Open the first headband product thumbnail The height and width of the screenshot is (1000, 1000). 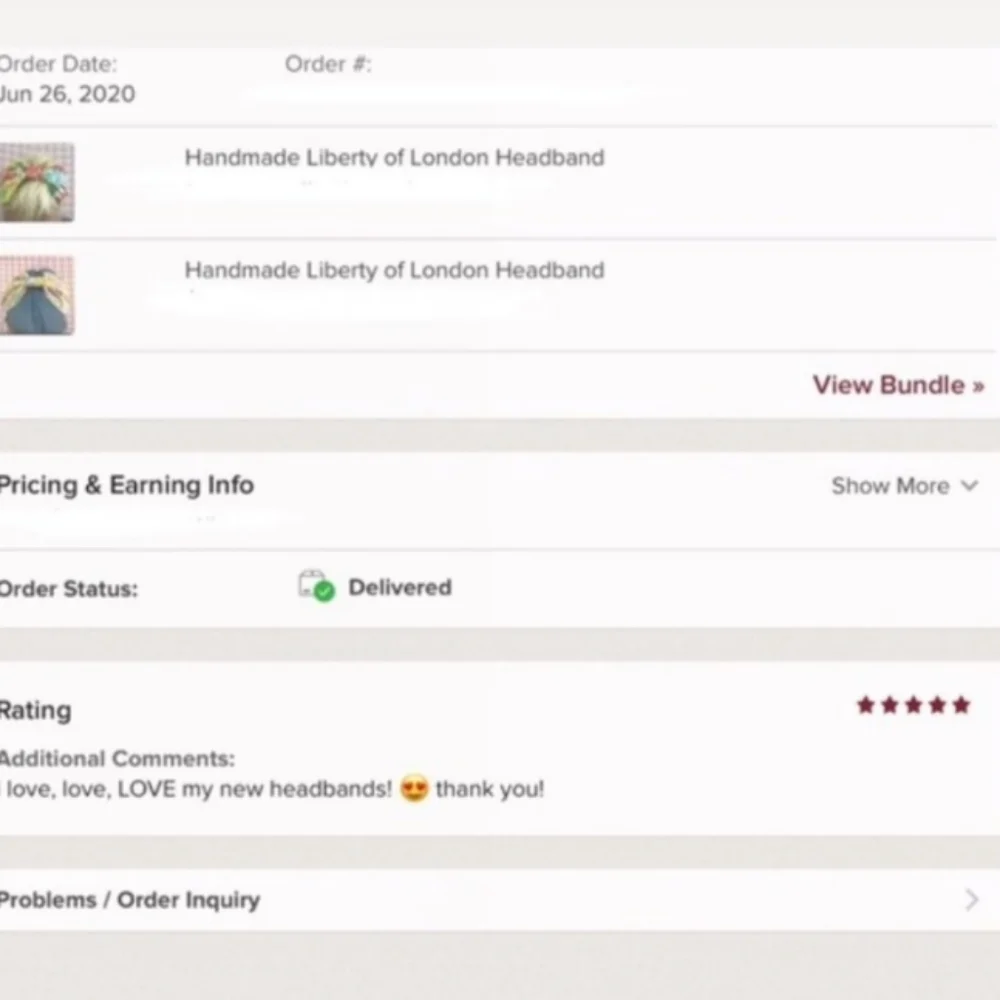[37, 182]
